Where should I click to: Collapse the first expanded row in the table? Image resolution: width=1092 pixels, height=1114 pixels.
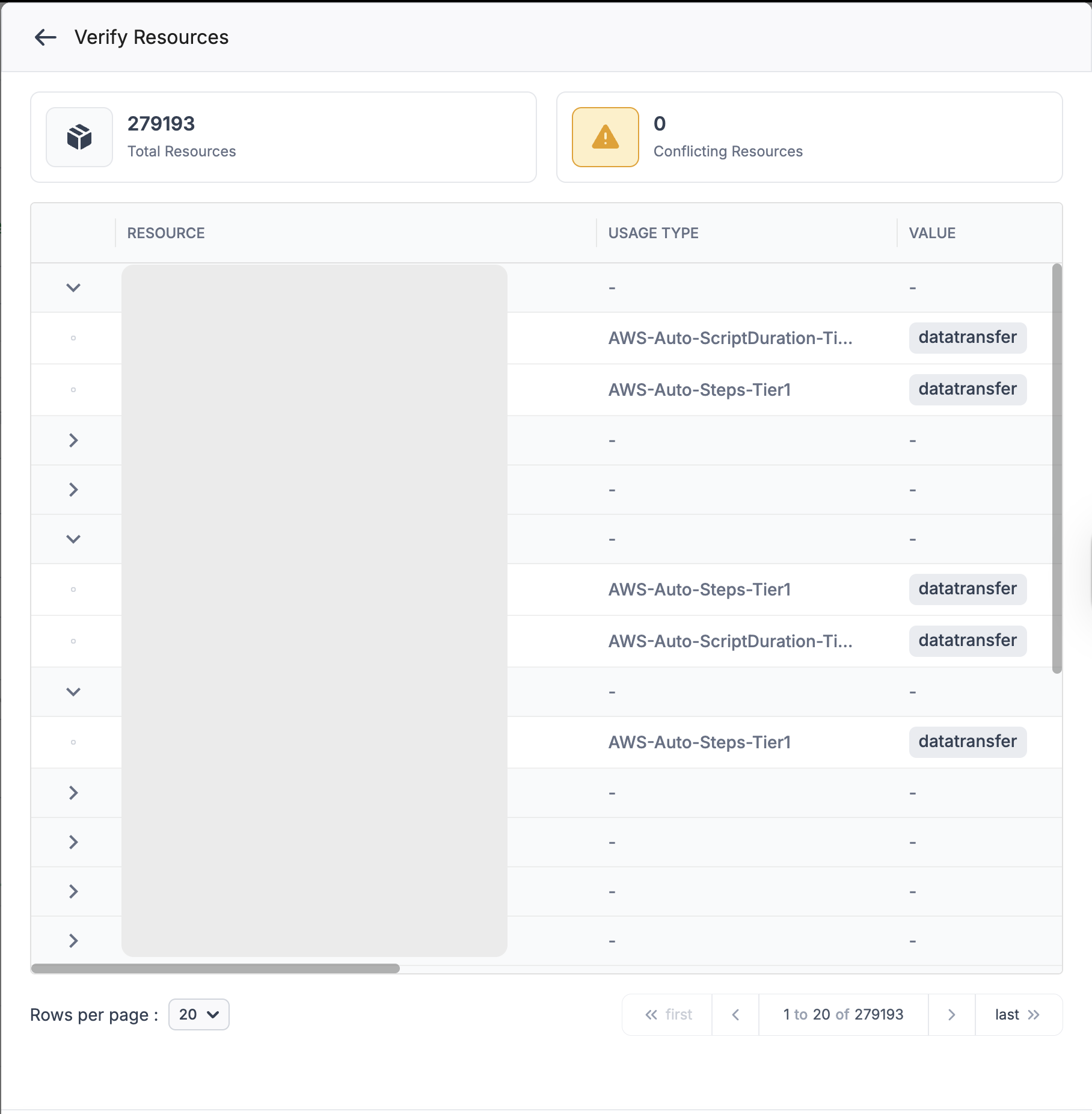[x=73, y=288]
